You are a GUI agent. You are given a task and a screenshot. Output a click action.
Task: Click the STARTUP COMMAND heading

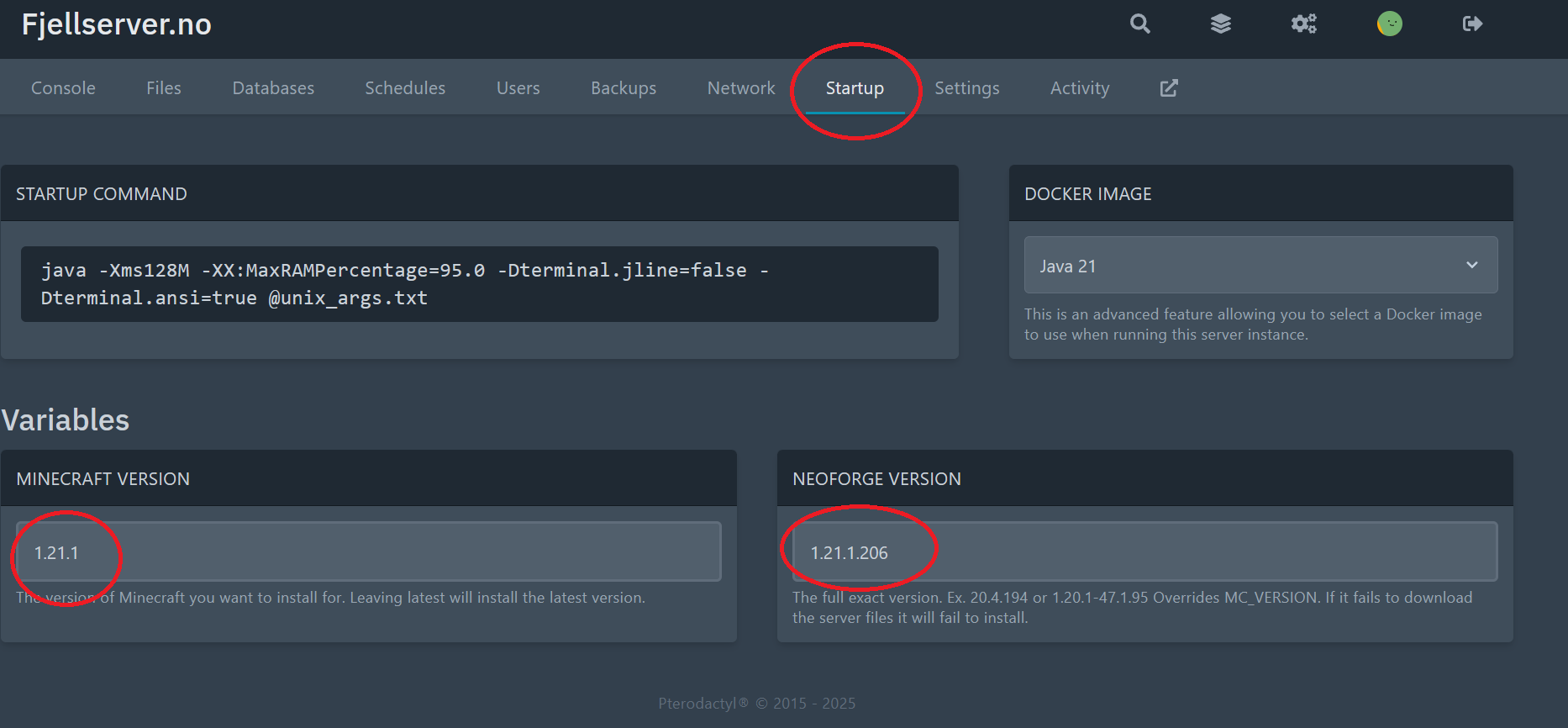pyautogui.click(x=102, y=194)
